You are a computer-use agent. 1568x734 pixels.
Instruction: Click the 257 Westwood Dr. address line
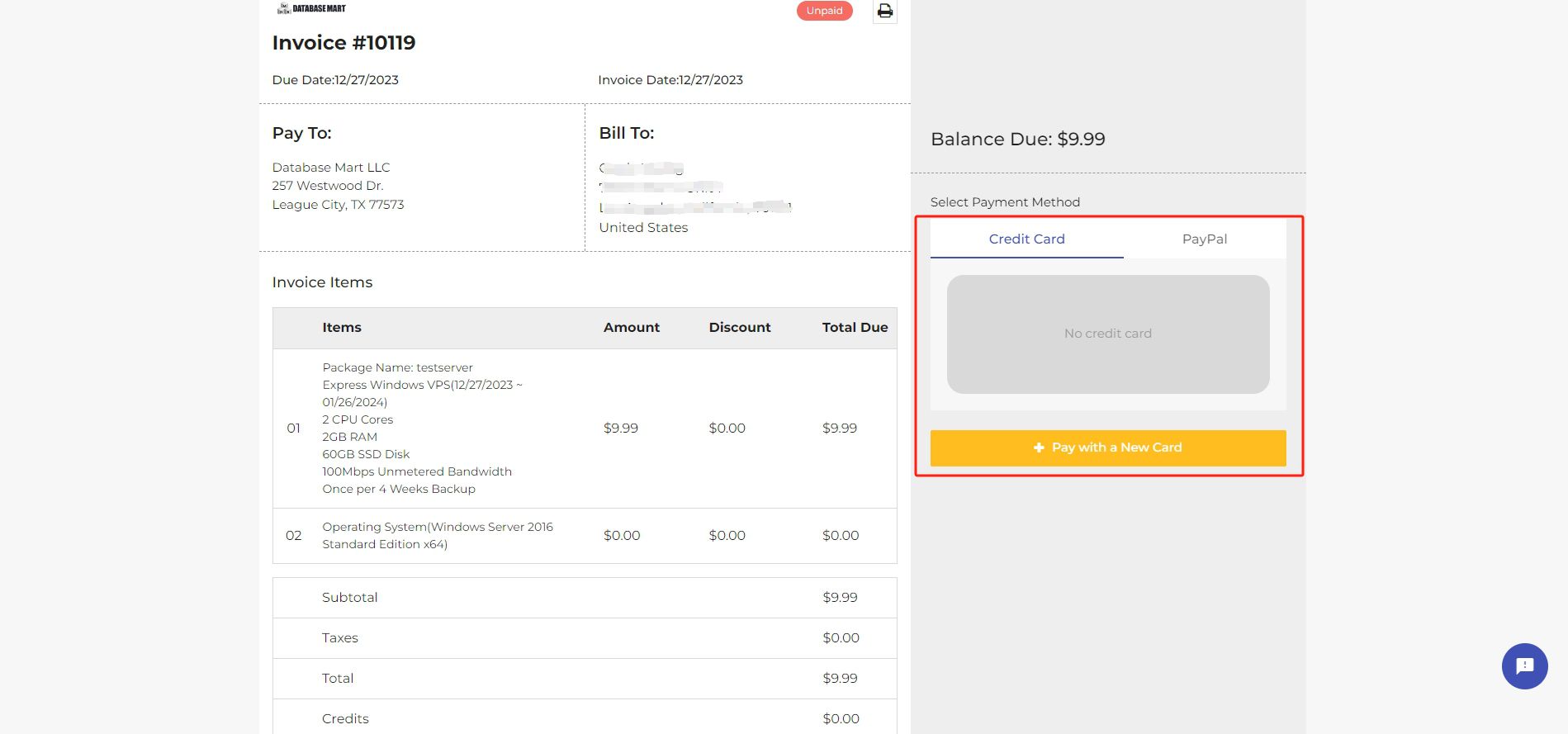pos(328,186)
